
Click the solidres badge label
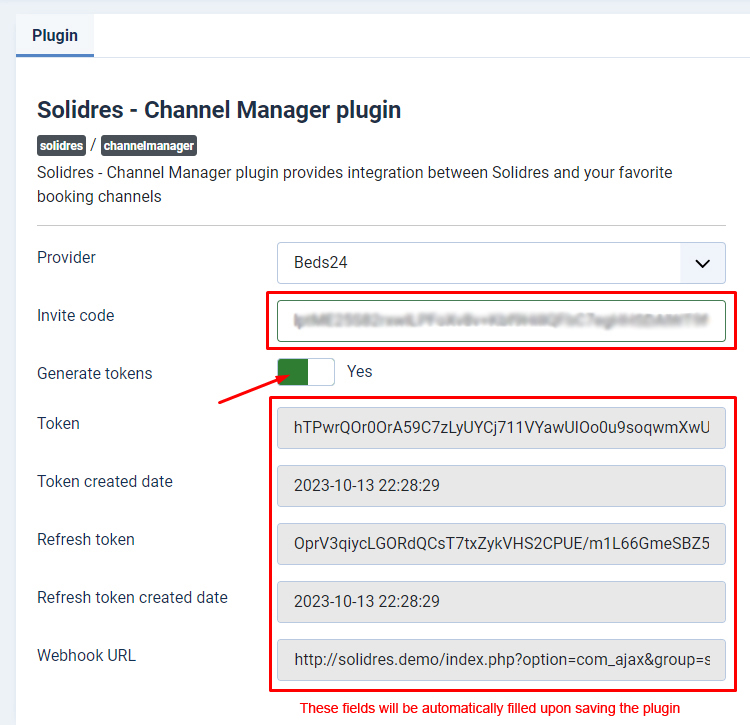(61, 145)
